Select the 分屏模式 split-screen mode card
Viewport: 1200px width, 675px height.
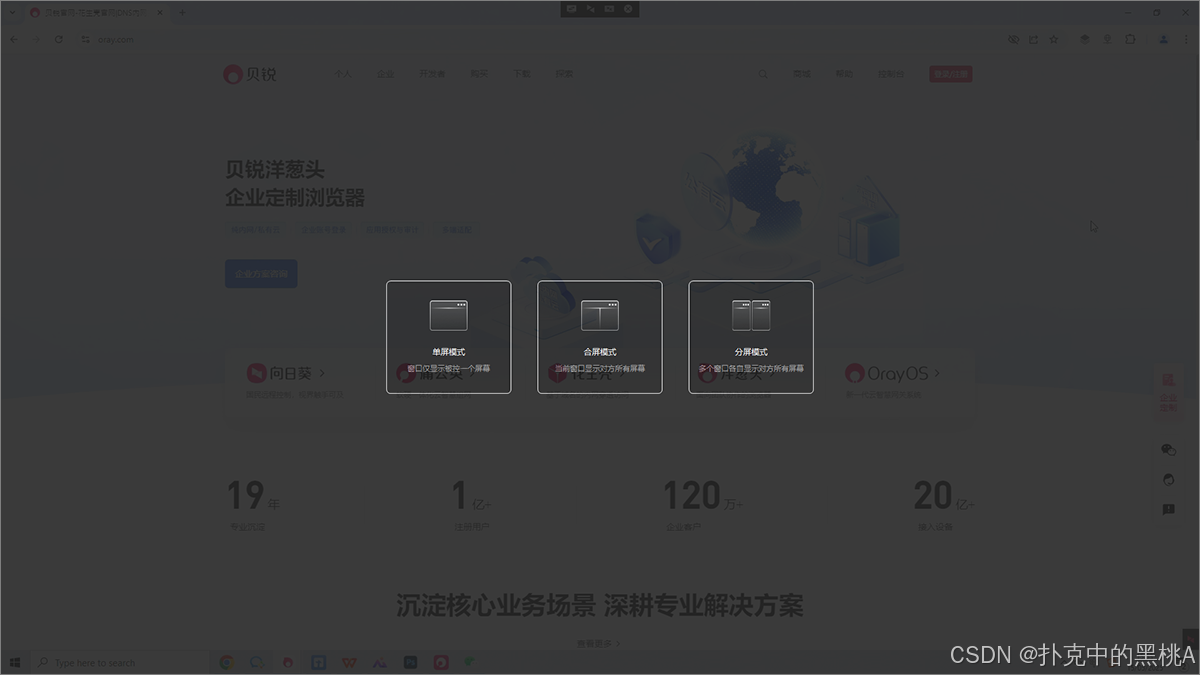point(751,337)
